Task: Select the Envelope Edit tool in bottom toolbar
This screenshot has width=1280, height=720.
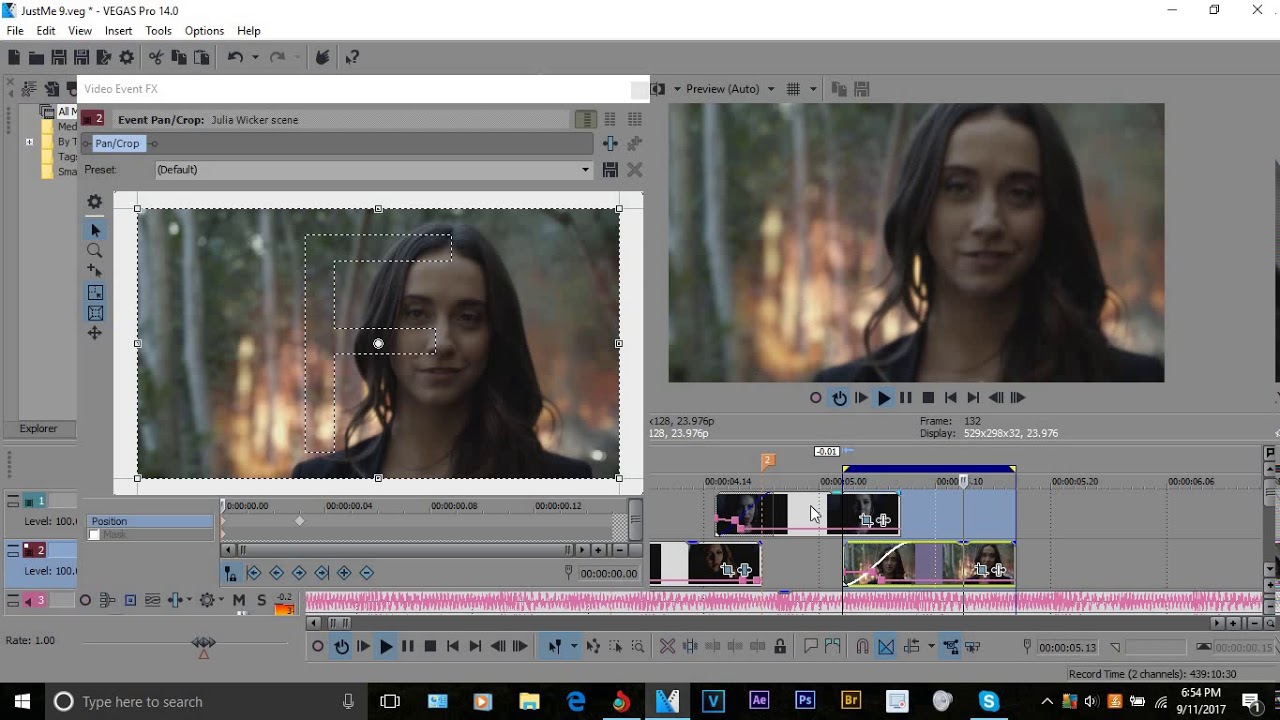Action: (593, 647)
